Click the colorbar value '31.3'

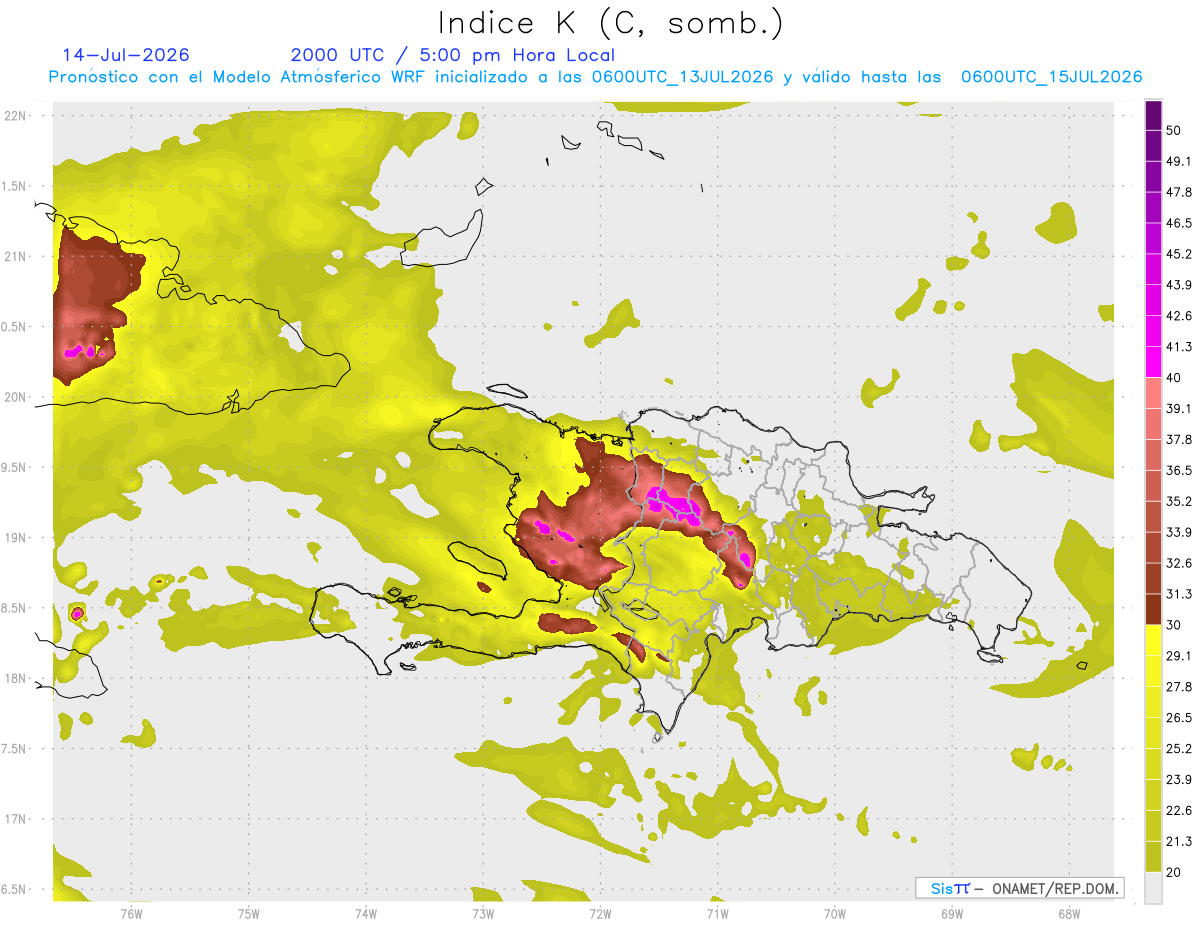click(1179, 594)
